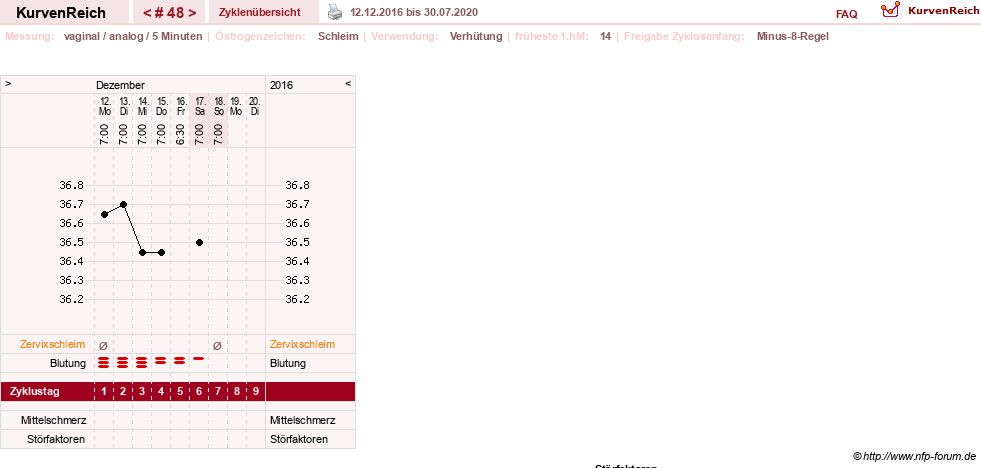The width and height of the screenshot is (981, 468).
Task: Click Zyklustag number 5
Action: pos(180,392)
